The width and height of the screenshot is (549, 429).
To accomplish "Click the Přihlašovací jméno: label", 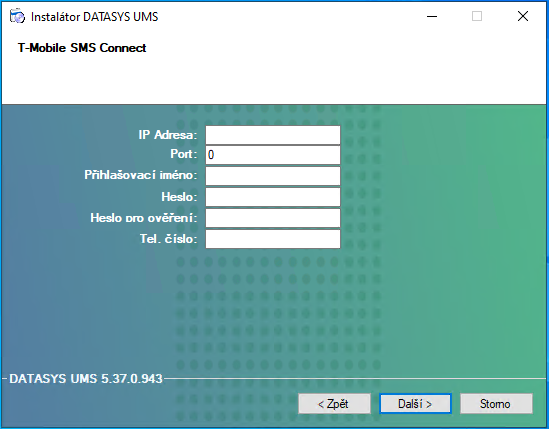I will 141,175.
